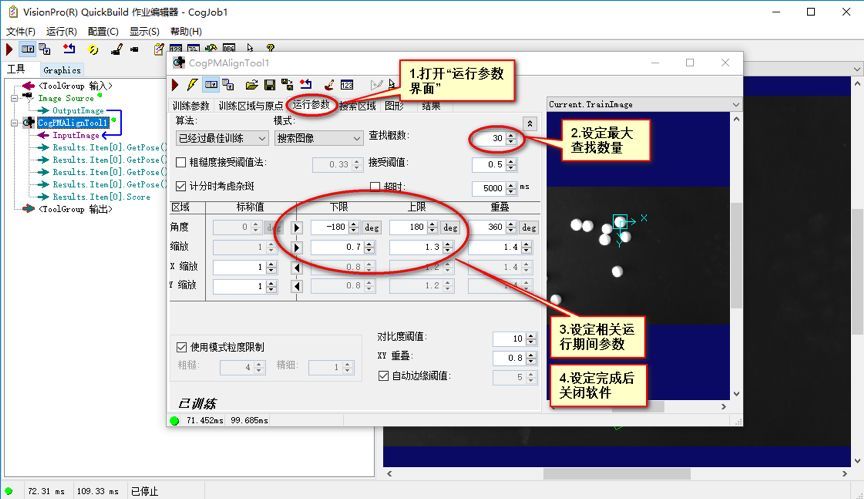Open the 文件(F) menu
This screenshot has width=864, height=499.
(21, 31)
